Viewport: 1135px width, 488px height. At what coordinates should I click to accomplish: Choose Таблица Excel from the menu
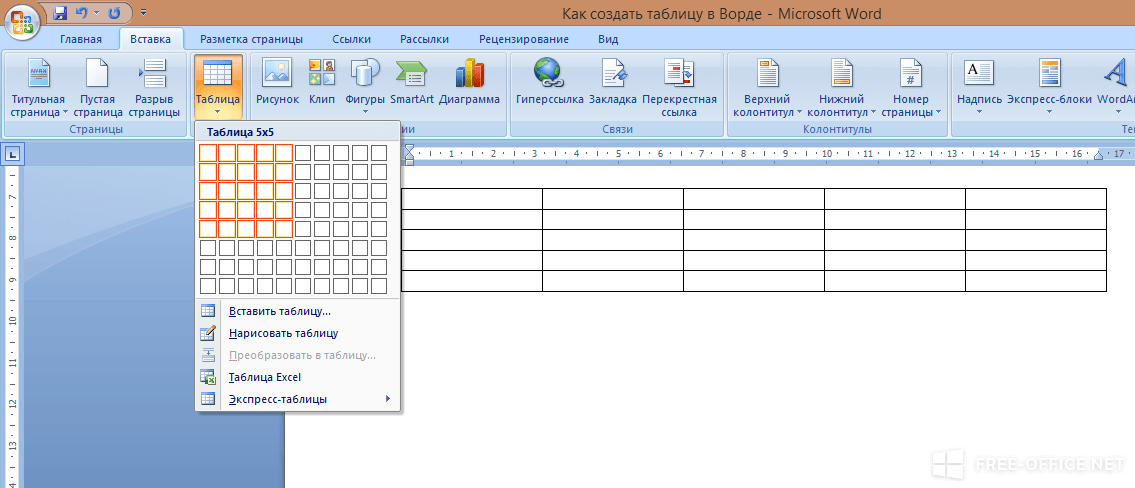pos(298,377)
